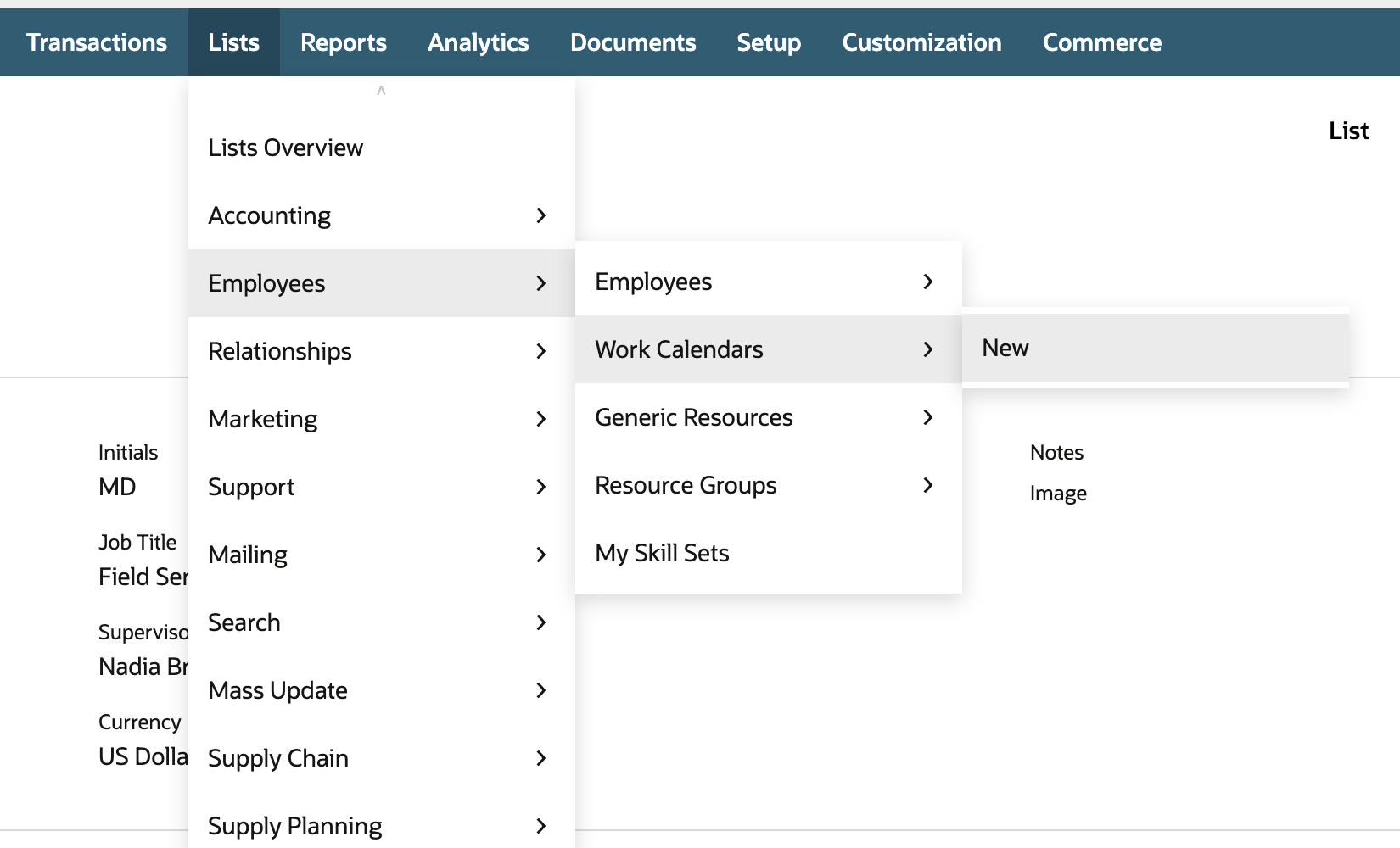Expand the Marketing chevron arrow
This screenshot has width=1400, height=848.
(x=541, y=419)
